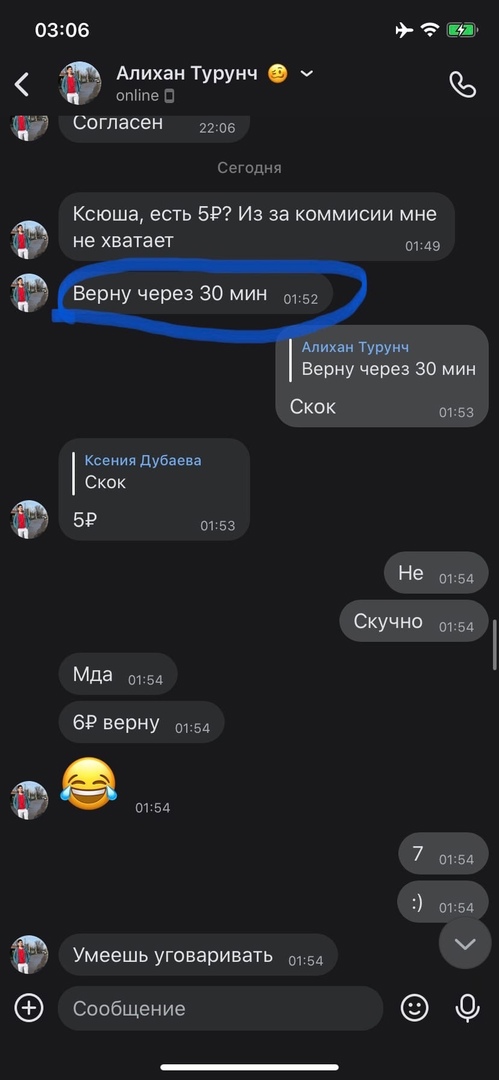Expand chat options chevron beside contact name
The width and height of the screenshot is (499, 1080).
[307, 74]
